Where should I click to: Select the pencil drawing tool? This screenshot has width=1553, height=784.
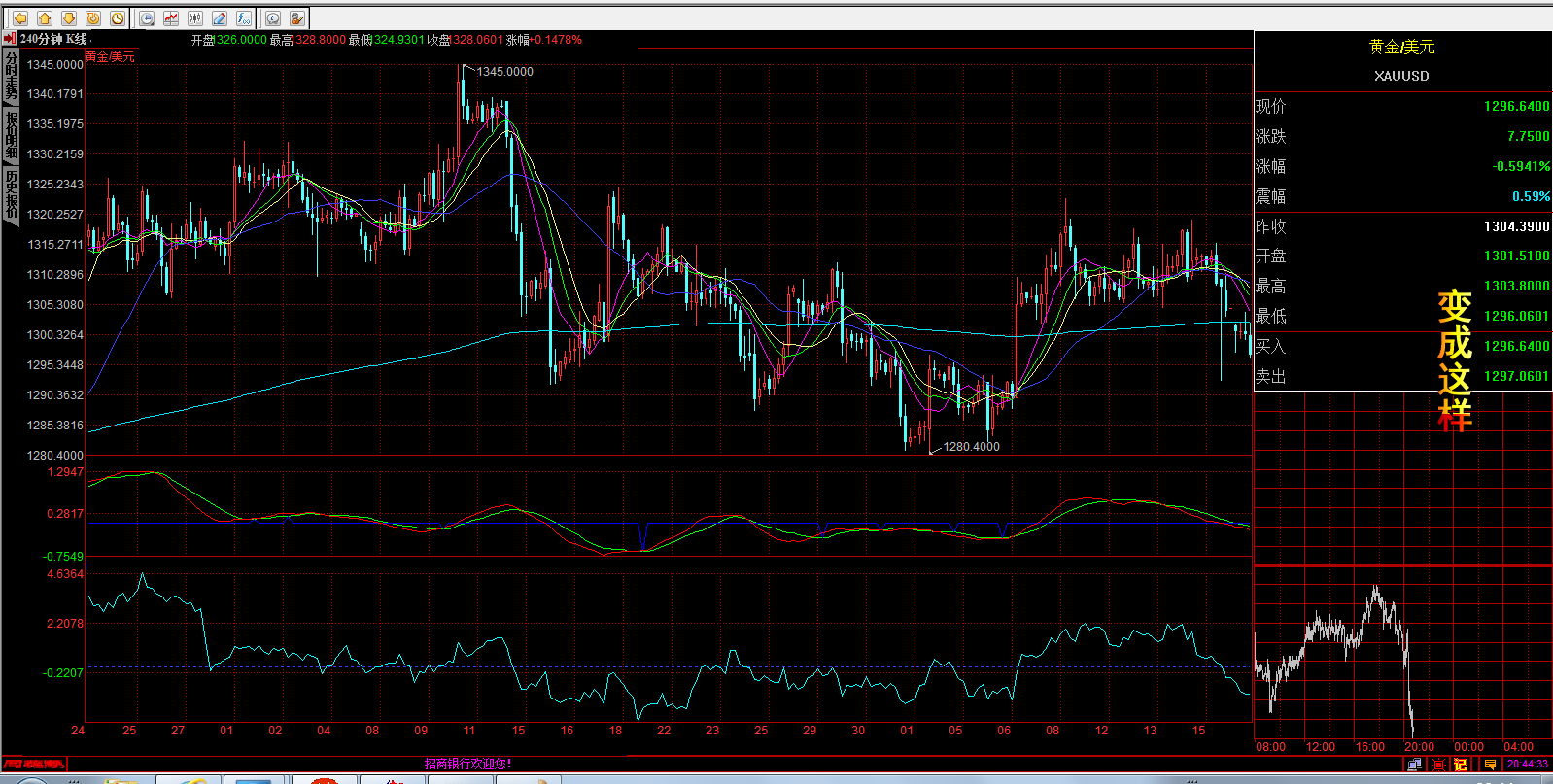(x=220, y=17)
